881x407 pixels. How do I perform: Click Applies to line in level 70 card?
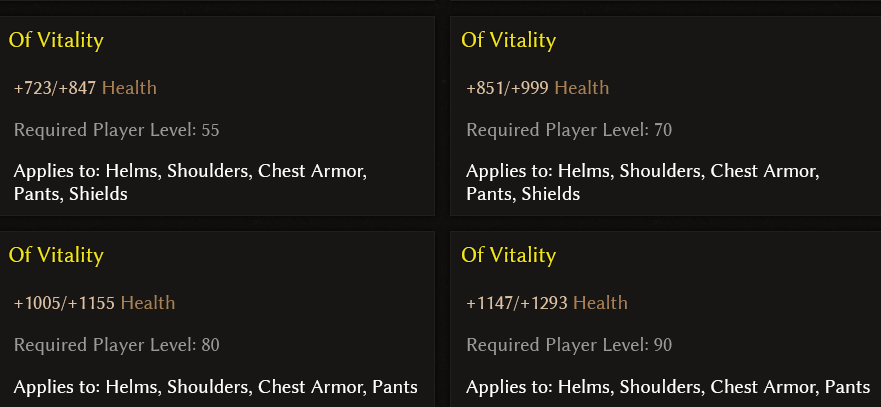[643, 182]
